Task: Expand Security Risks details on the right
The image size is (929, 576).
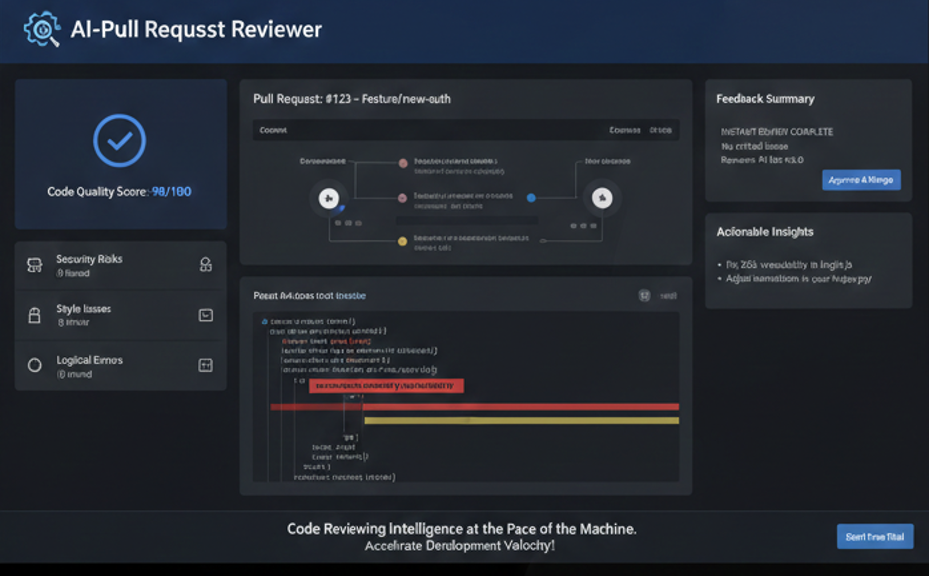Action: click(206, 265)
